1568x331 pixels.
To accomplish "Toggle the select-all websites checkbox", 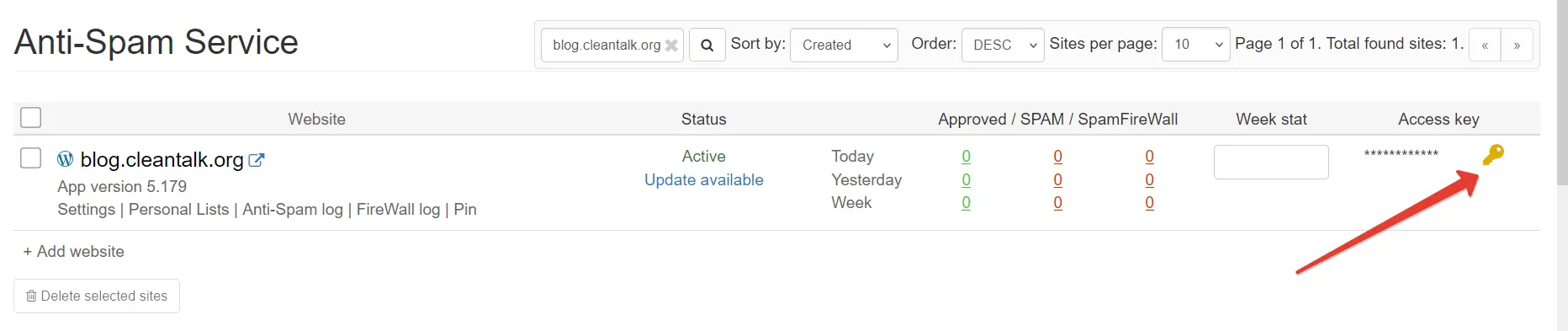I will [31, 118].
